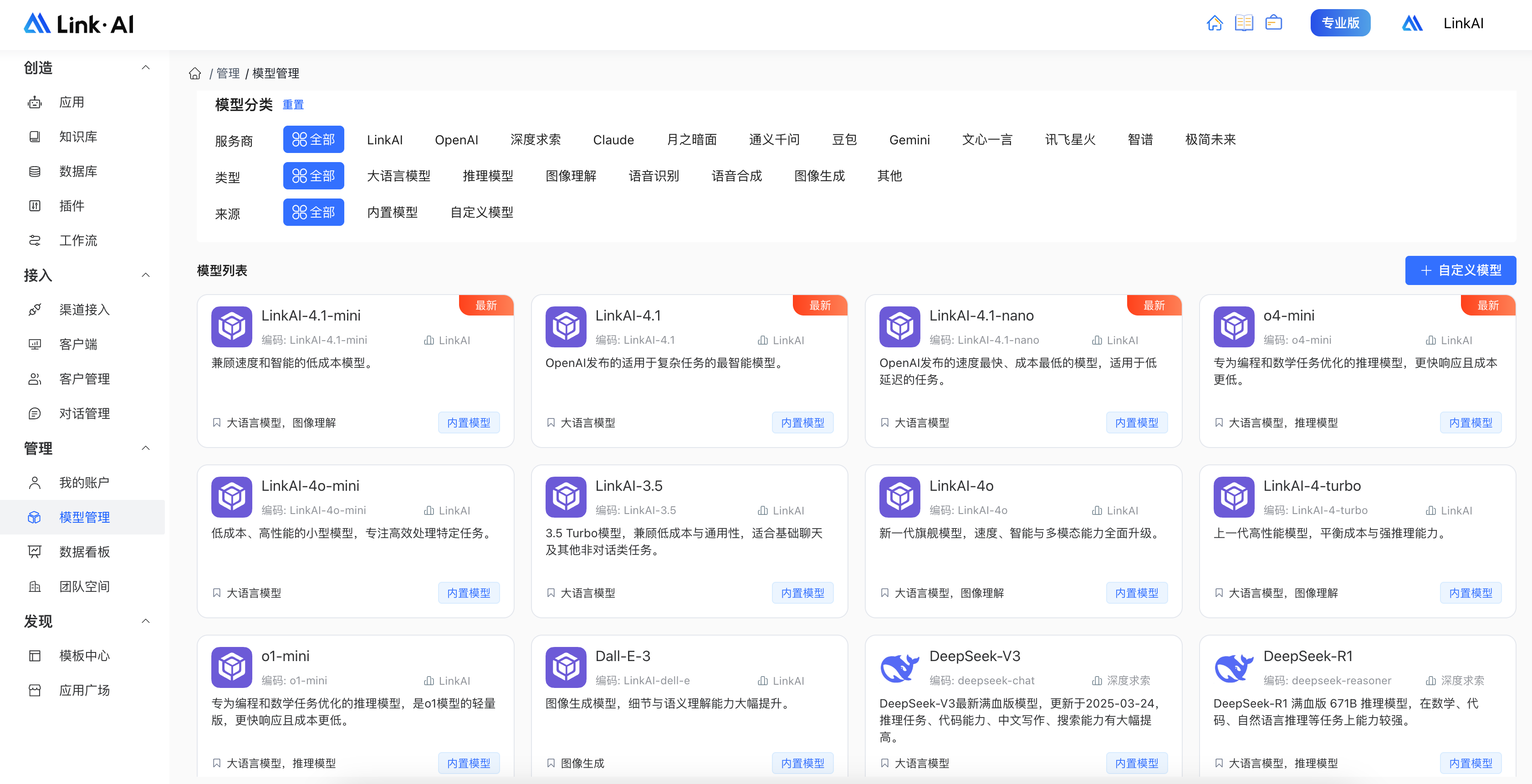The height and width of the screenshot is (784, 1532).
Task: Filter by type 语音识别
Action: click(x=654, y=176)
